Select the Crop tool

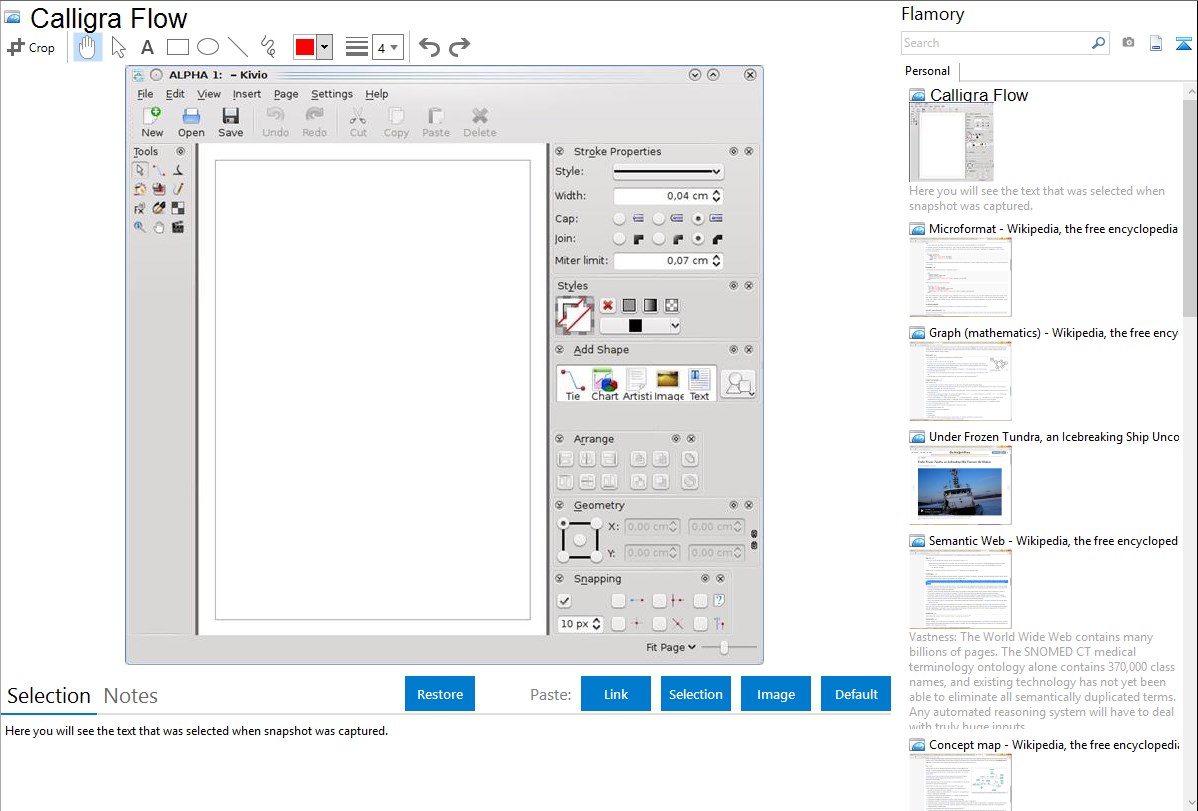31,47
